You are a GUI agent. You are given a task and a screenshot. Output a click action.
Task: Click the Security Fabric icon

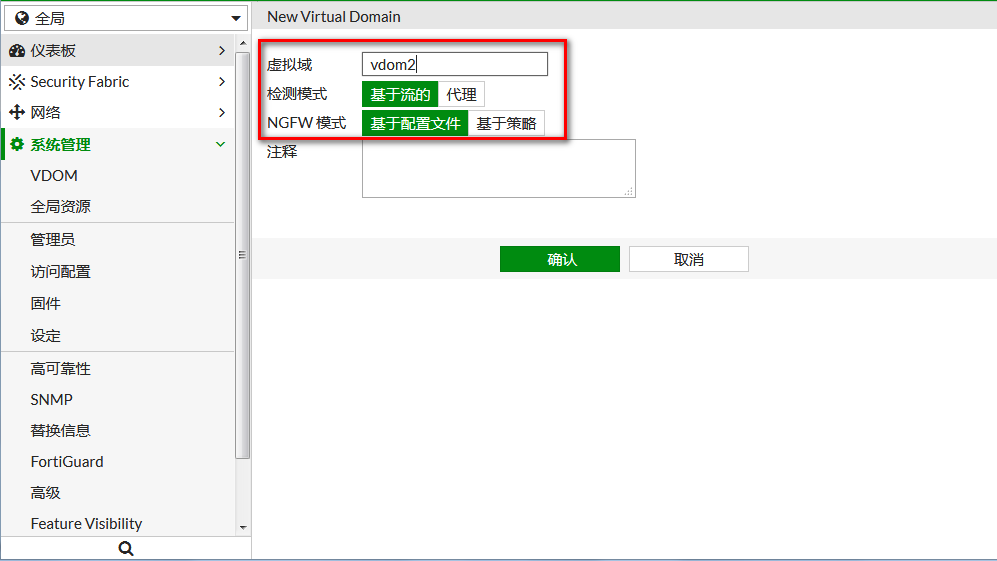pyautogui.click(x=17, y=81)
